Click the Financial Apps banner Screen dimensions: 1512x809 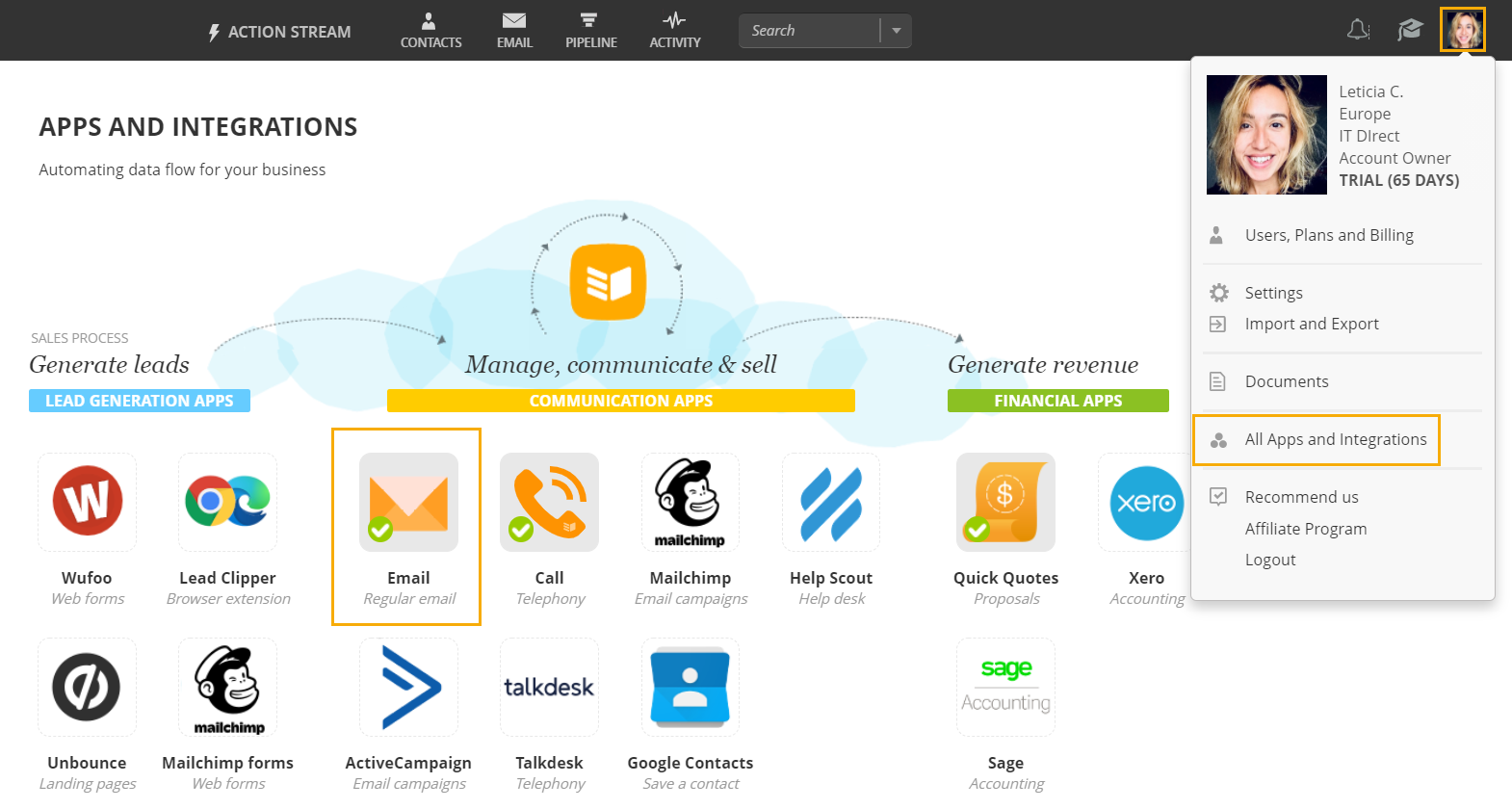point(1058,401)
